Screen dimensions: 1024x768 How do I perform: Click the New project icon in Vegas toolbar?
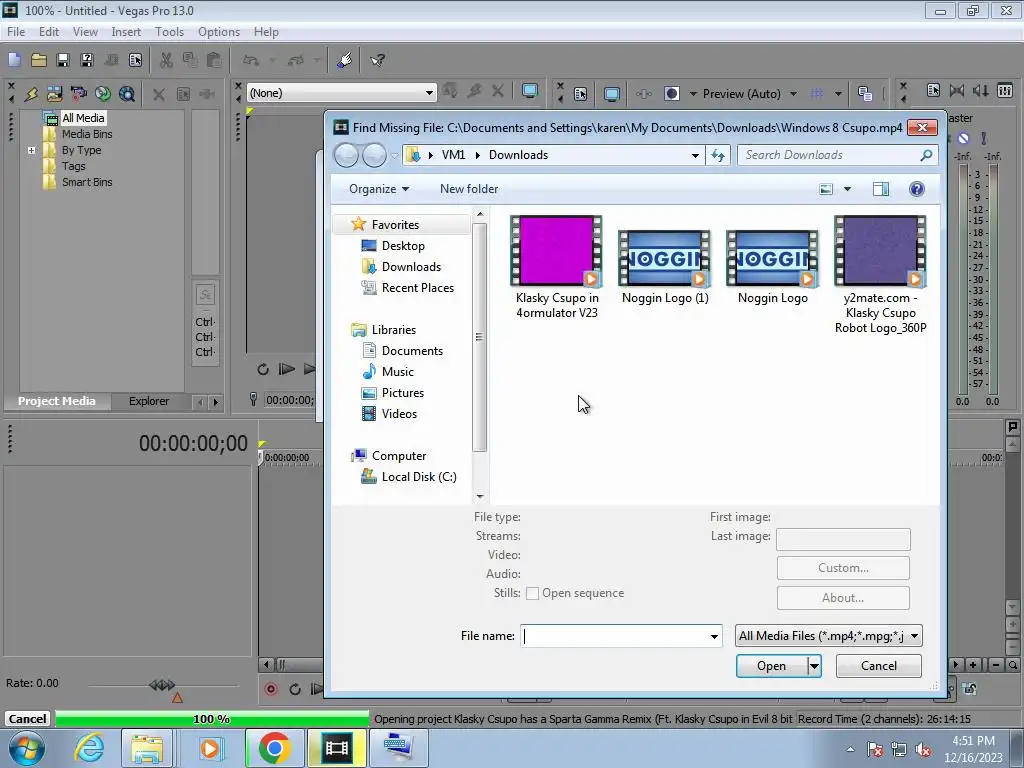pos(14,60)
